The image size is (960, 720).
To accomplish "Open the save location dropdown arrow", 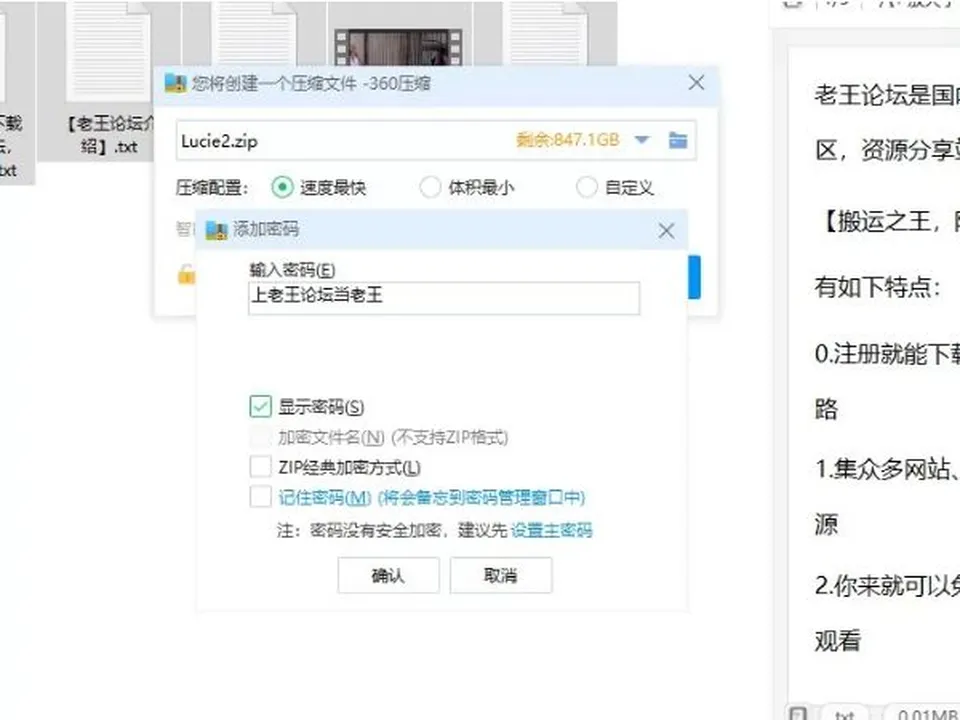I will [x=642, y=140].
